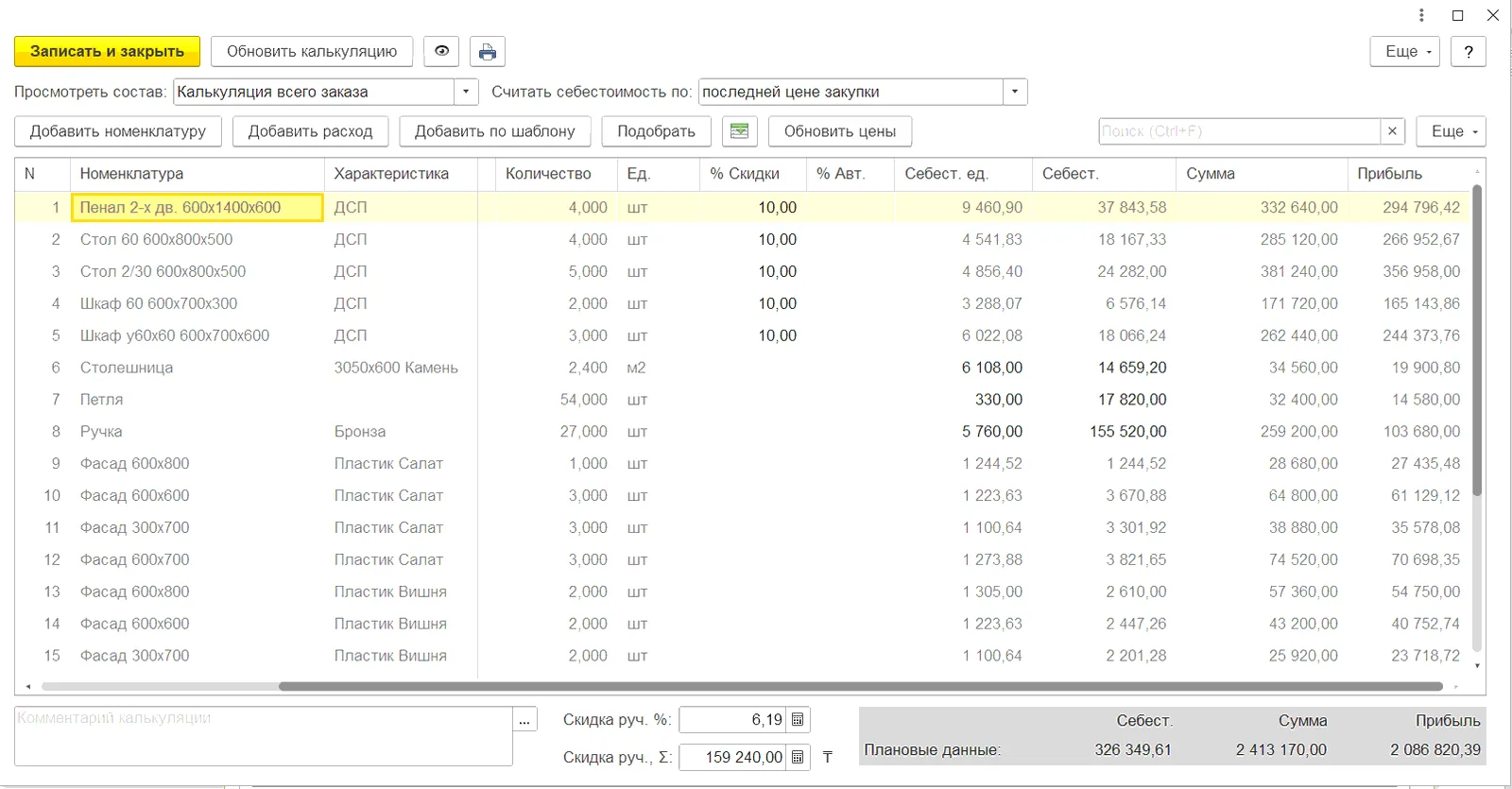Image resolution: width=1512 pixels, height=789 pixels.
Task: Click the 3050x600 Камень characteristic cell
Action: (401, 368)
